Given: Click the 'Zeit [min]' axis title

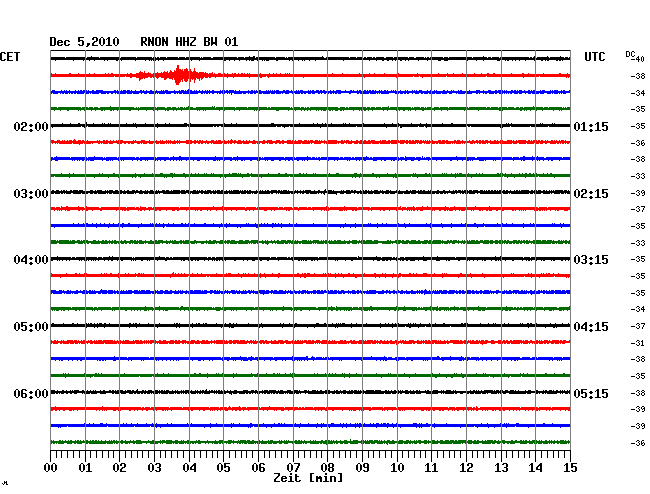Looking at the screenshot, I should [x=308, y=478].
